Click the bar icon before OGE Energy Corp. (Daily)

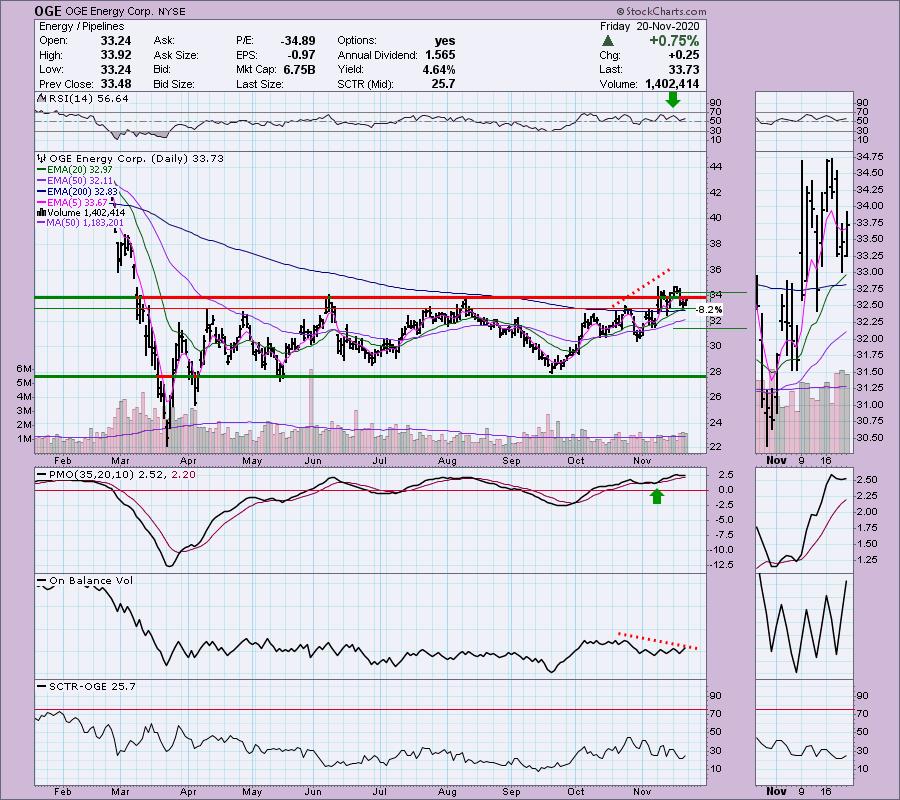click(x=41, y=158)
